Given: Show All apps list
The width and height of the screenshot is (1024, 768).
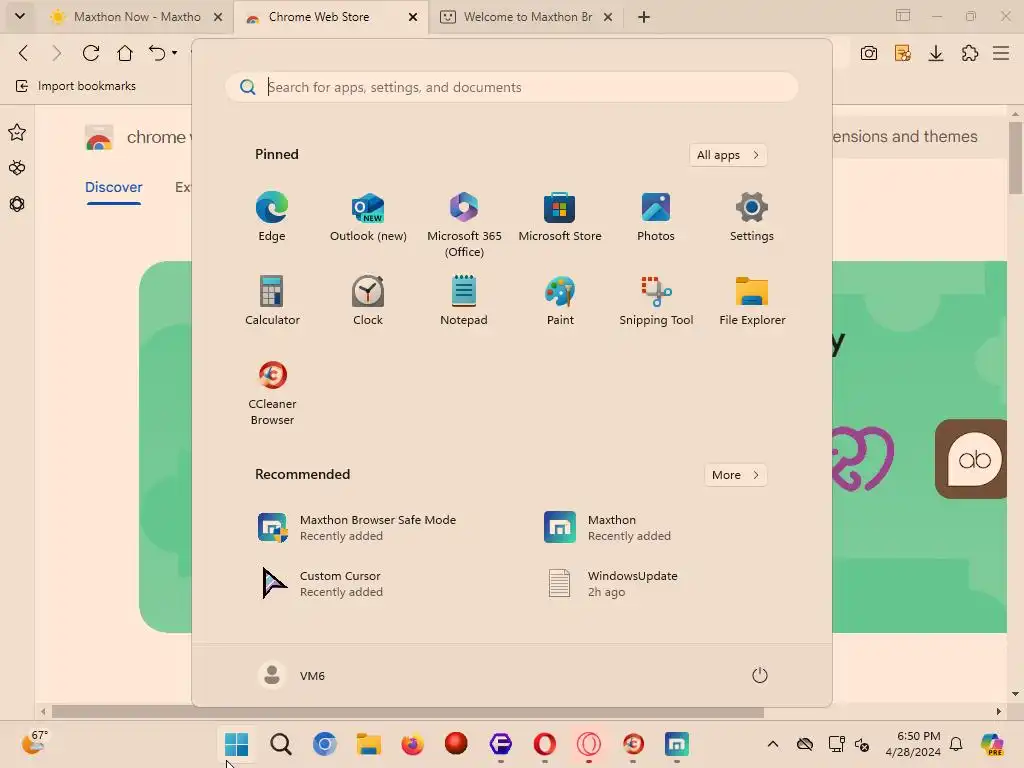Looking at the screenshot, I should (728, 155).
